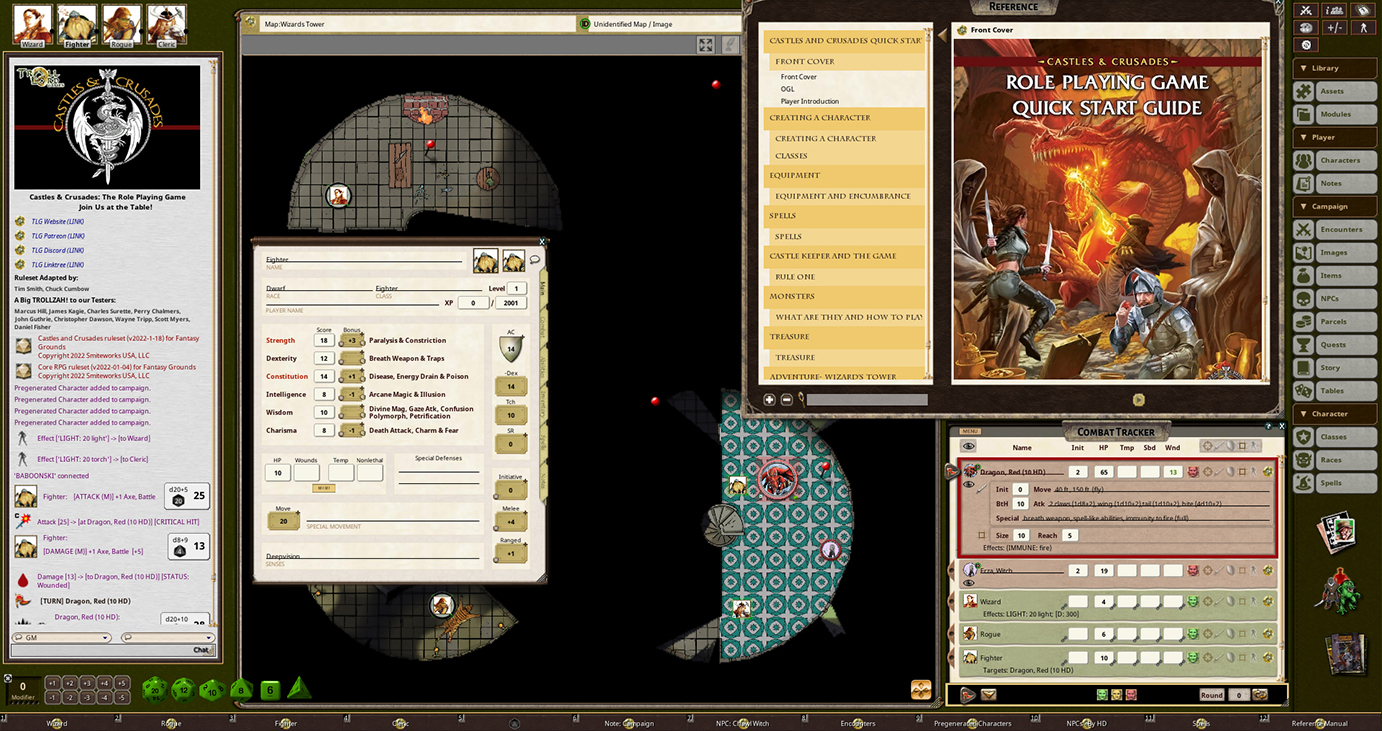Go to next Reference page arrow
This screenshot has width=1382, height=731.
1138,400
